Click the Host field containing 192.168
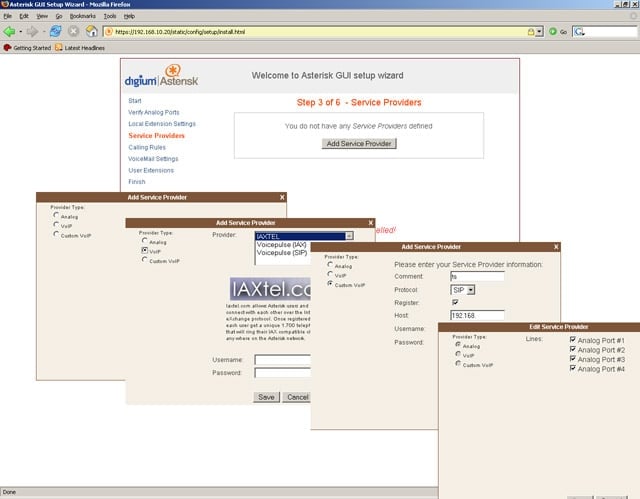Screen dimensions: 640x499 [477, 315]
